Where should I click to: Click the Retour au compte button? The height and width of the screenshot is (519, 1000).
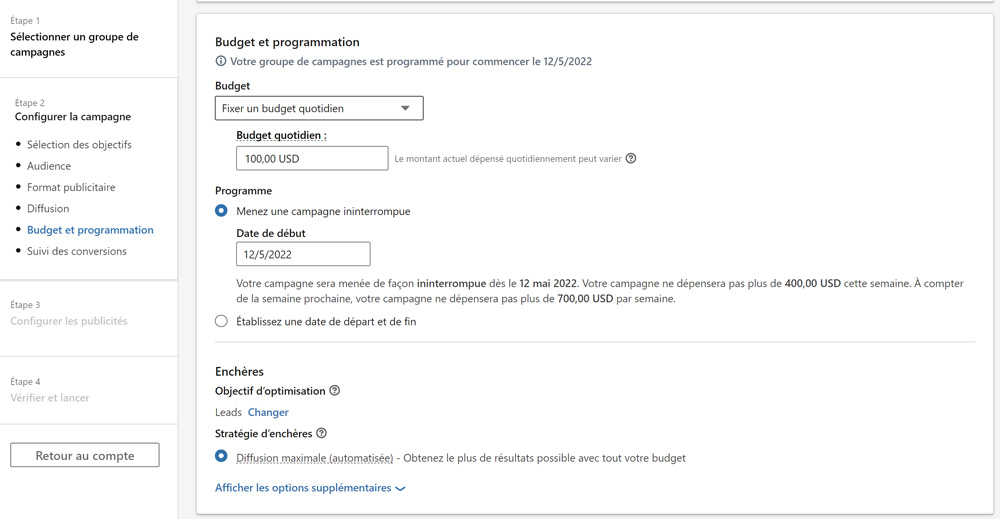tap(85, 455)
